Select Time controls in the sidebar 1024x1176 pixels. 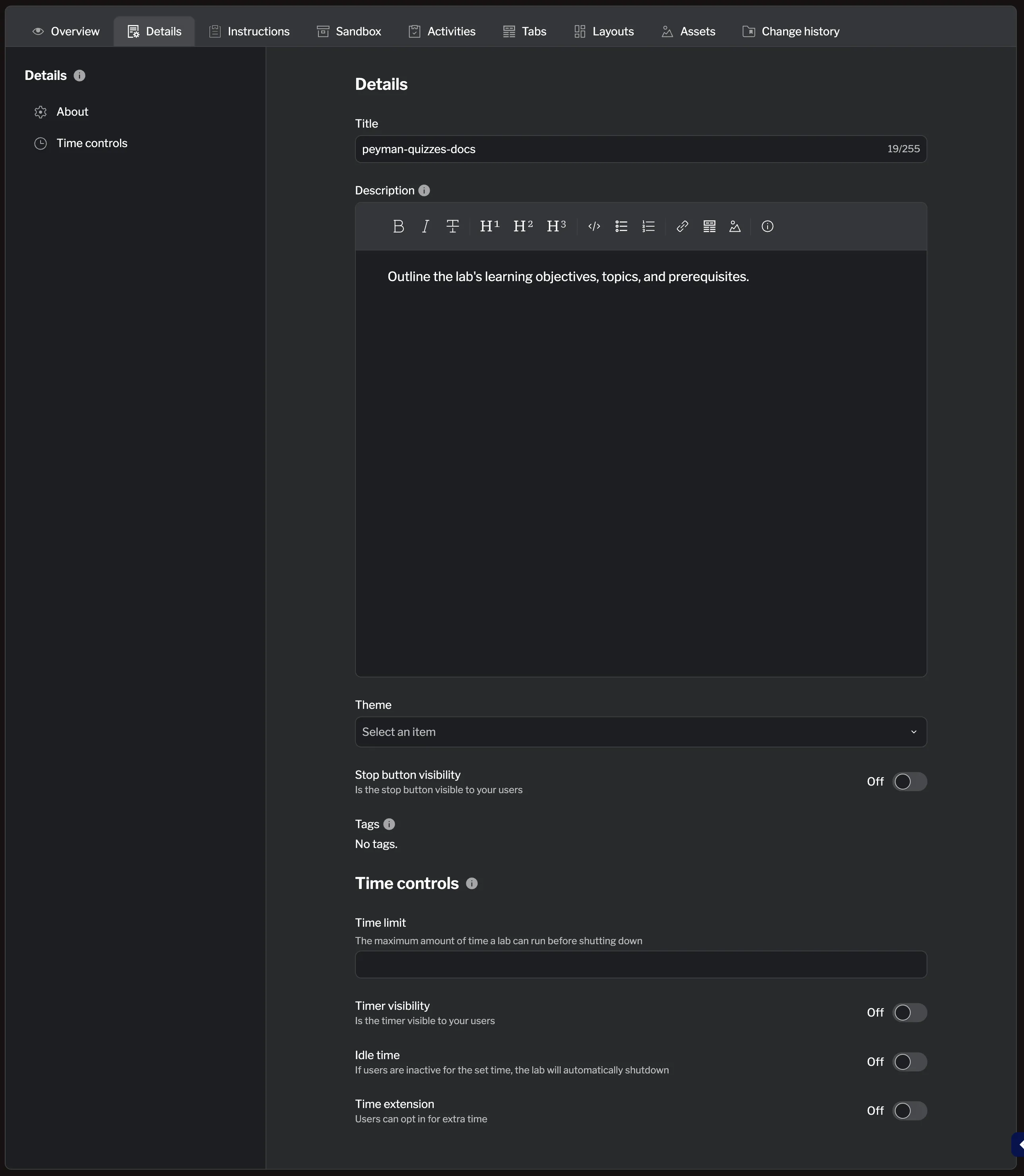pyautogui.click(x=92, y=143)
